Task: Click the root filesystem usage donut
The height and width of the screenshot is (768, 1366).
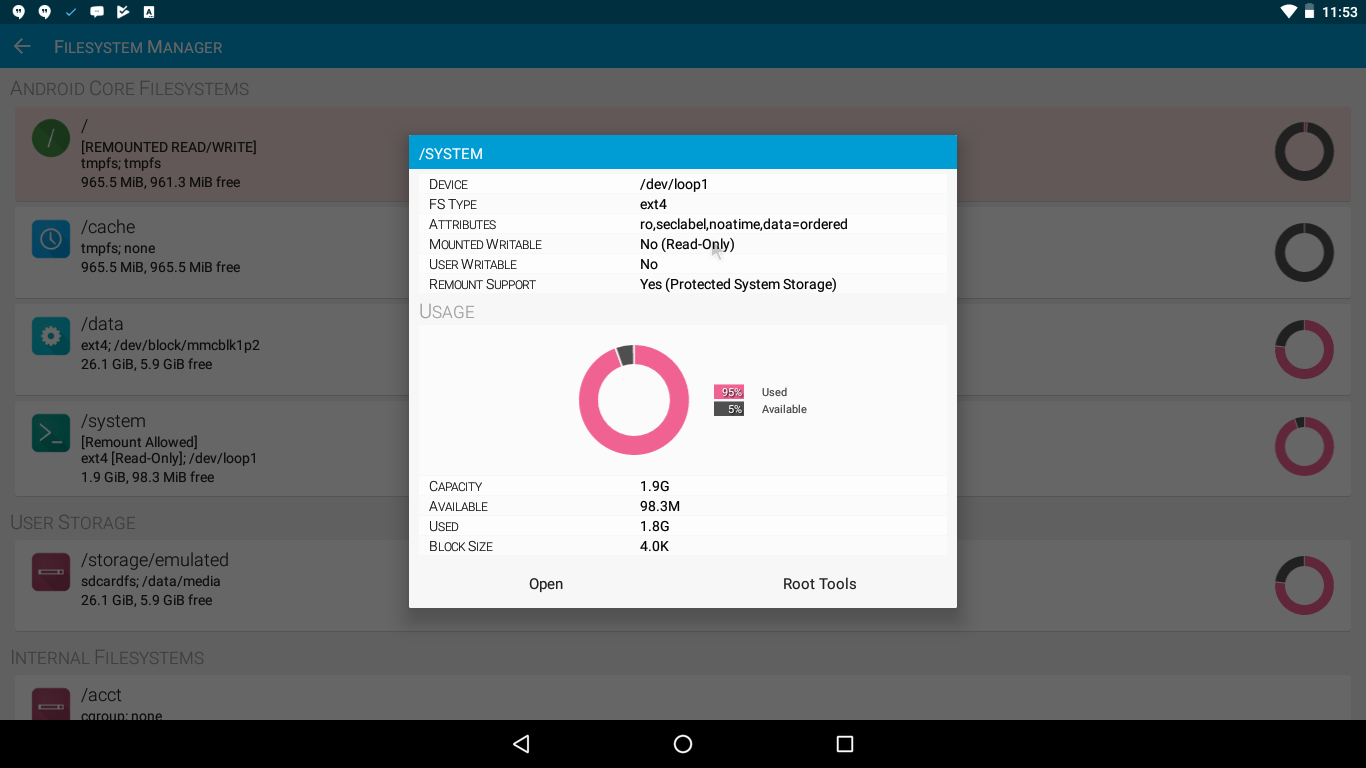Action: 1304,151
